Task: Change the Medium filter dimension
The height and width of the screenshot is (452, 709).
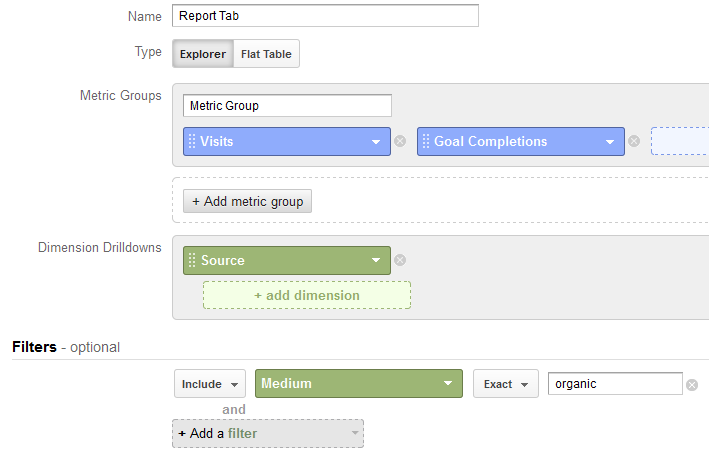Action: tap(359, 384)
